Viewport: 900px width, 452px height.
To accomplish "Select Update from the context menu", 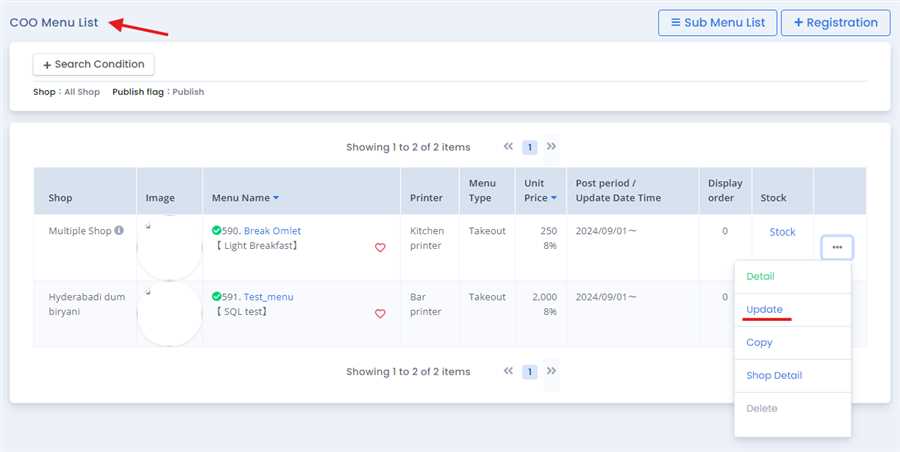I will [765, 309].
